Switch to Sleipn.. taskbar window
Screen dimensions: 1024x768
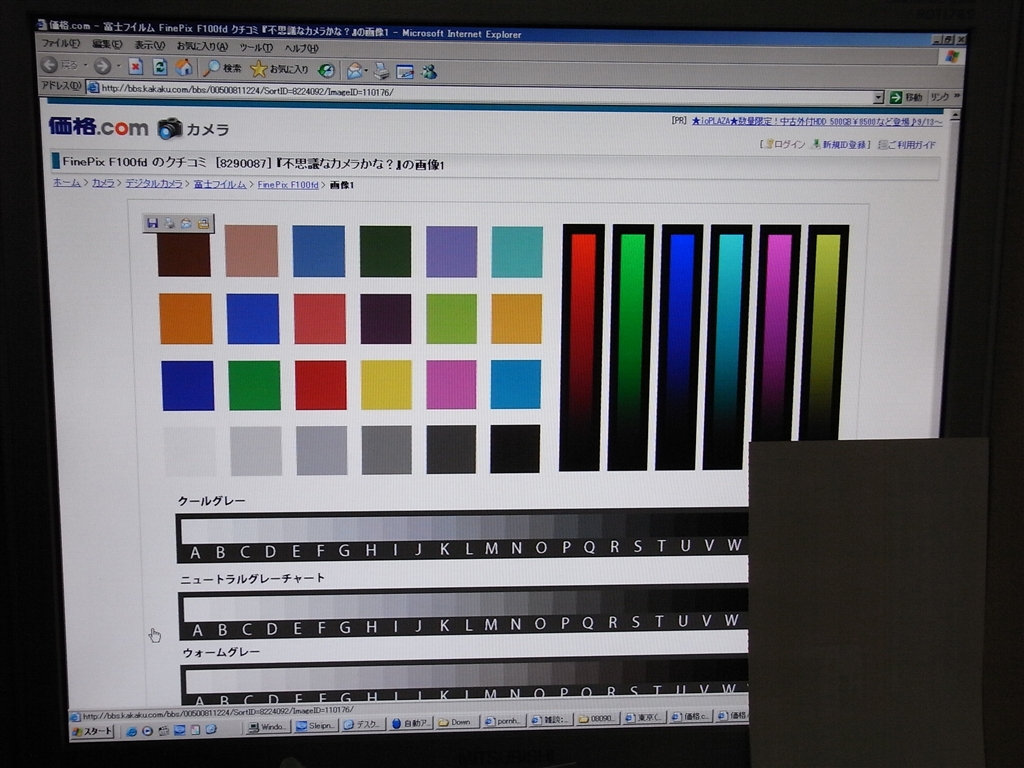click(315, 726)
